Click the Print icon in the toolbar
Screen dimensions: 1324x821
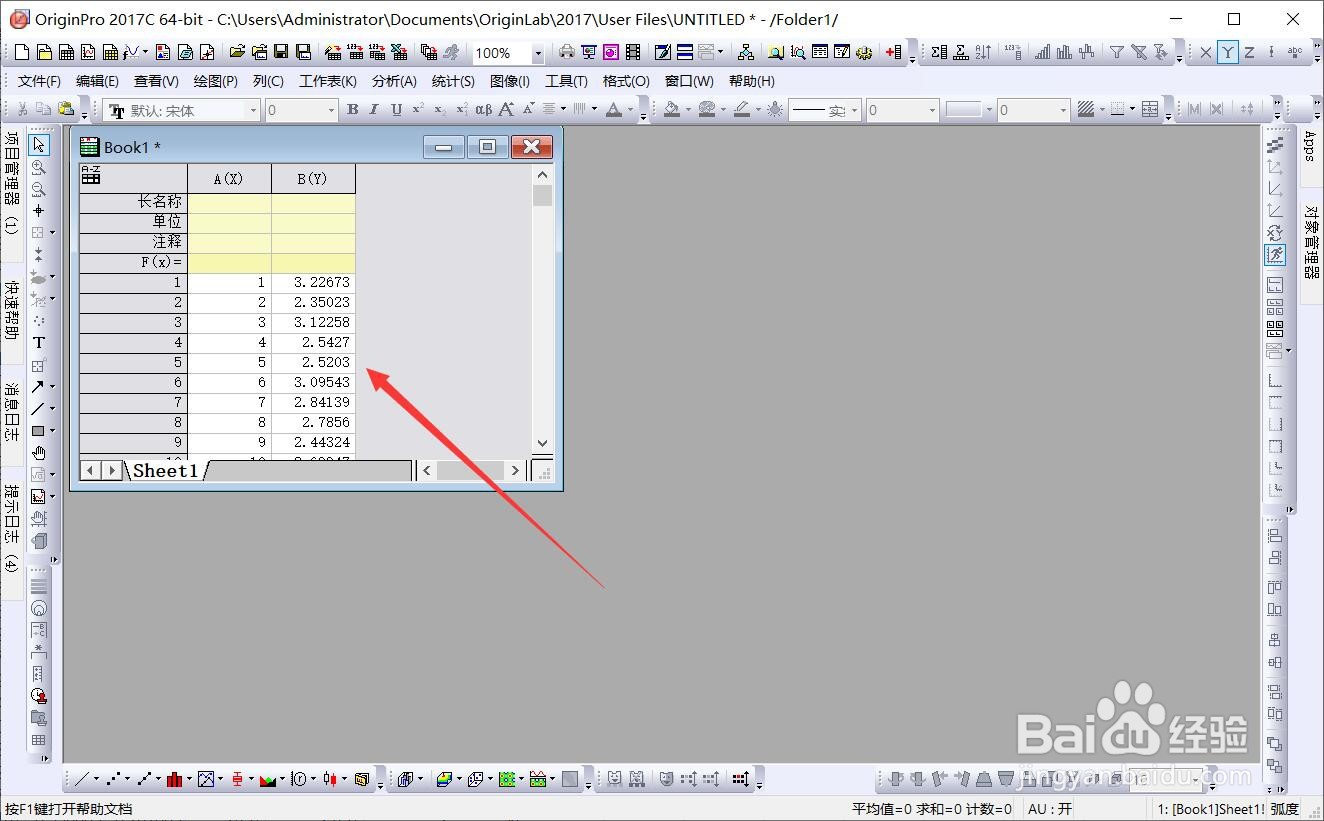[x=565, y=52]
